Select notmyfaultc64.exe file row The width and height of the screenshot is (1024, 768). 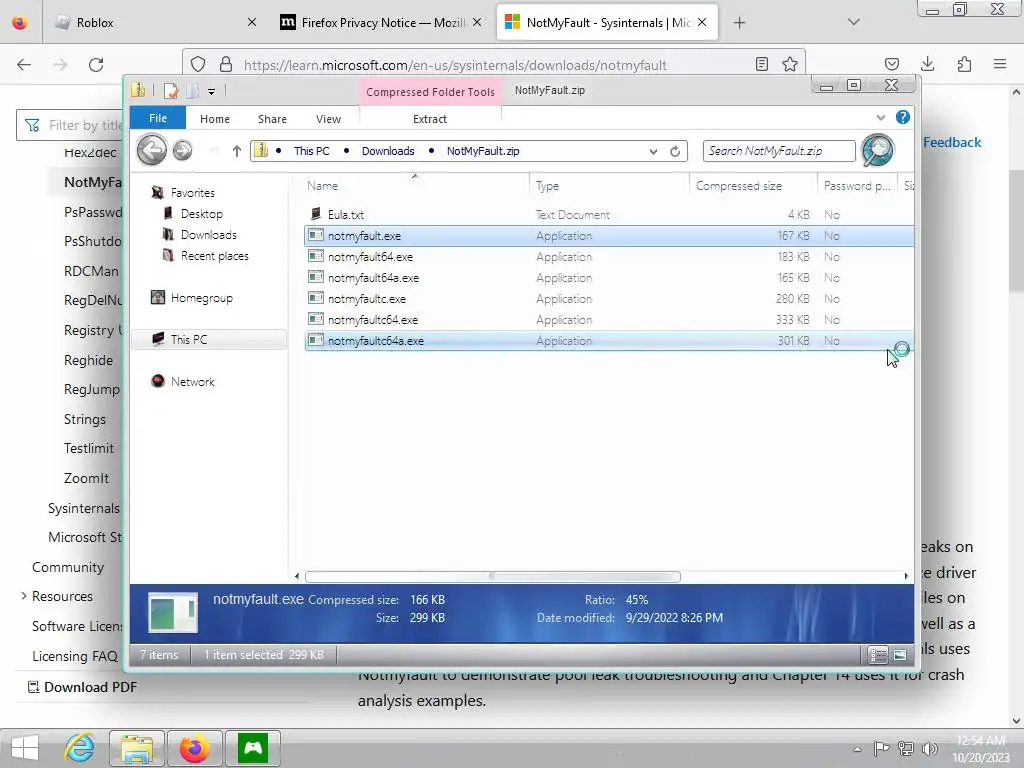pyautogui.click(x=609, y=319)
